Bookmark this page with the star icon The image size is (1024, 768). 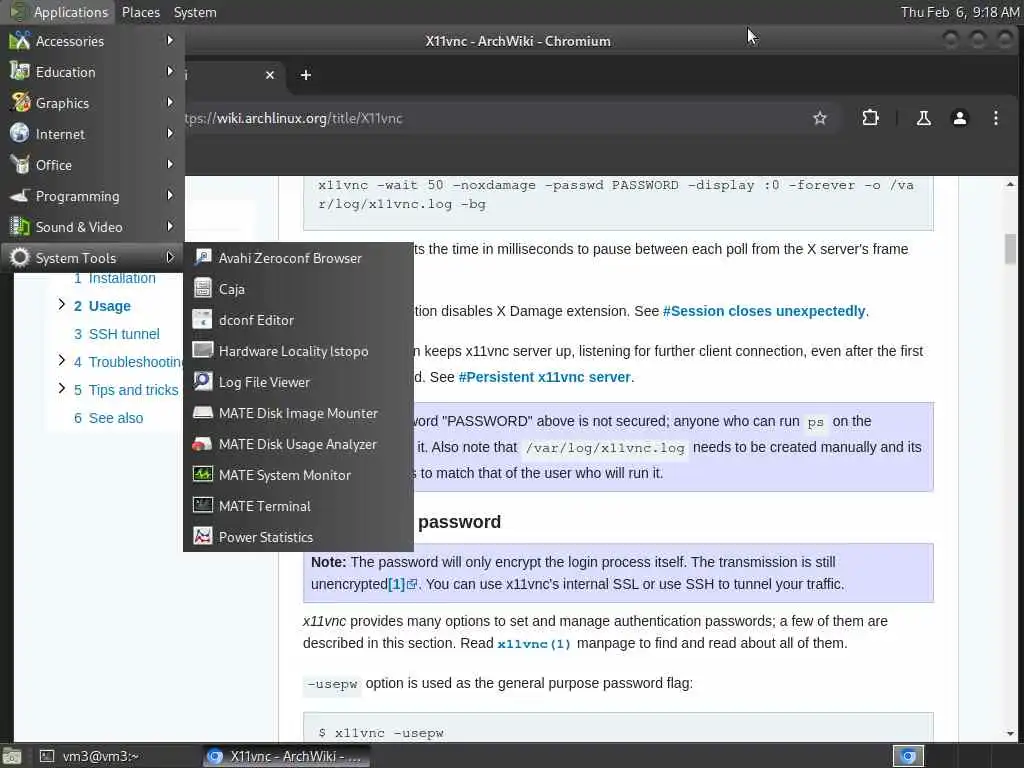[x=820, y=118]
